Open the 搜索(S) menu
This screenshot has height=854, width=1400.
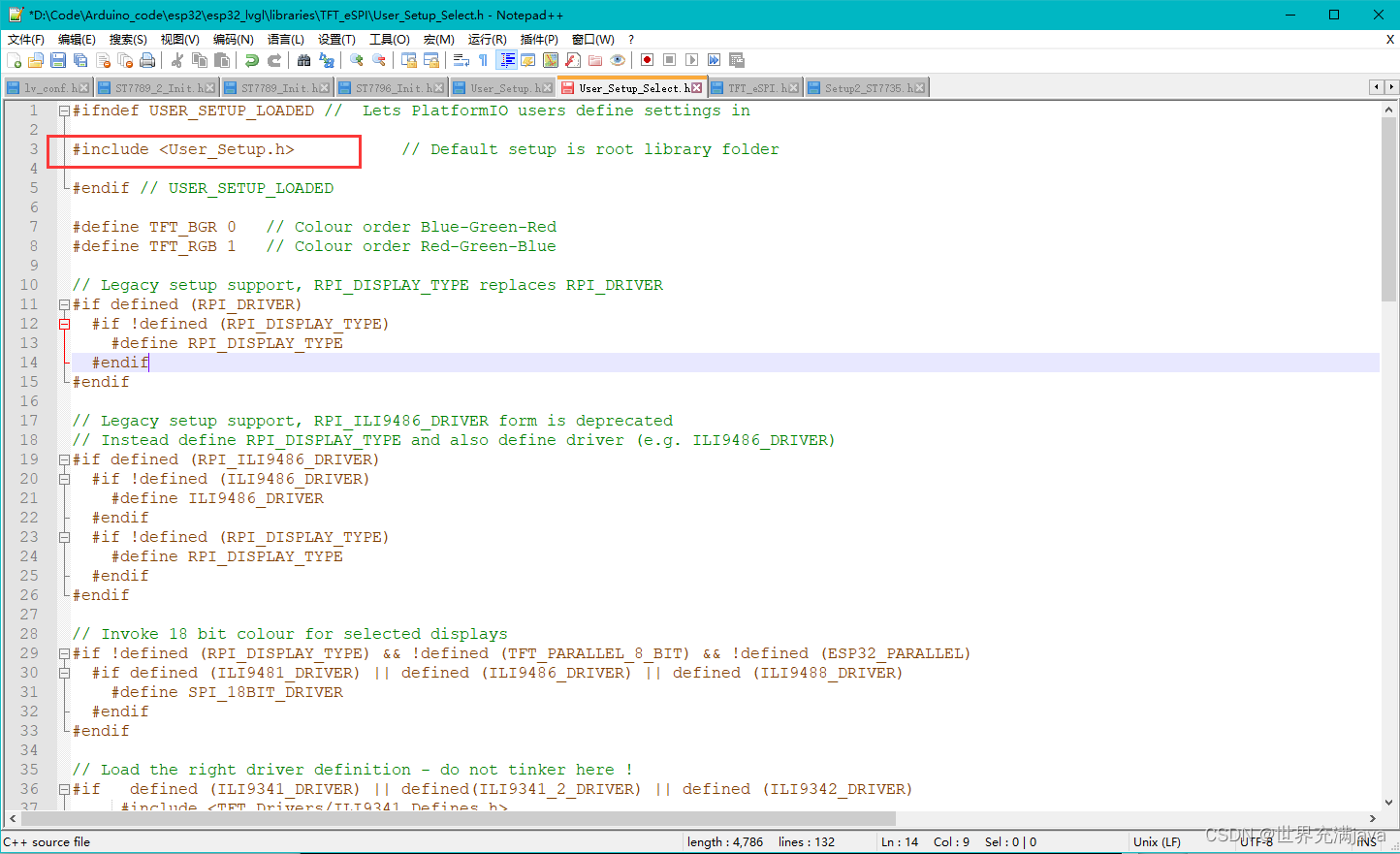click(x=128, y=40)
